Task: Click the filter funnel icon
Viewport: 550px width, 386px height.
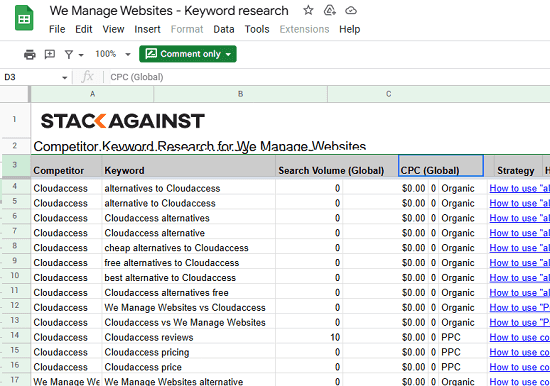Action: pos(69,54)
